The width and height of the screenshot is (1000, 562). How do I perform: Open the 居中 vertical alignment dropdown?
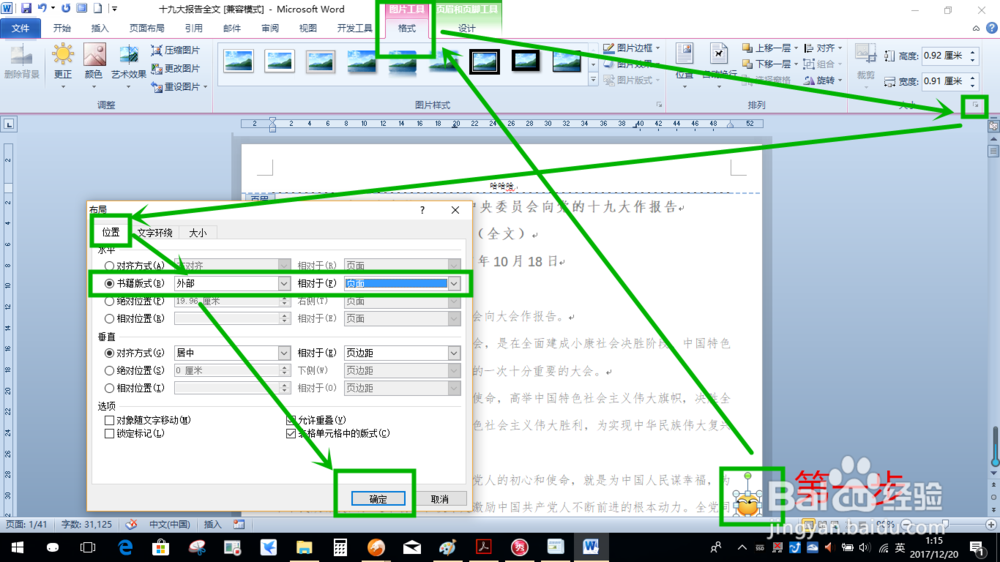pos(284,353)
